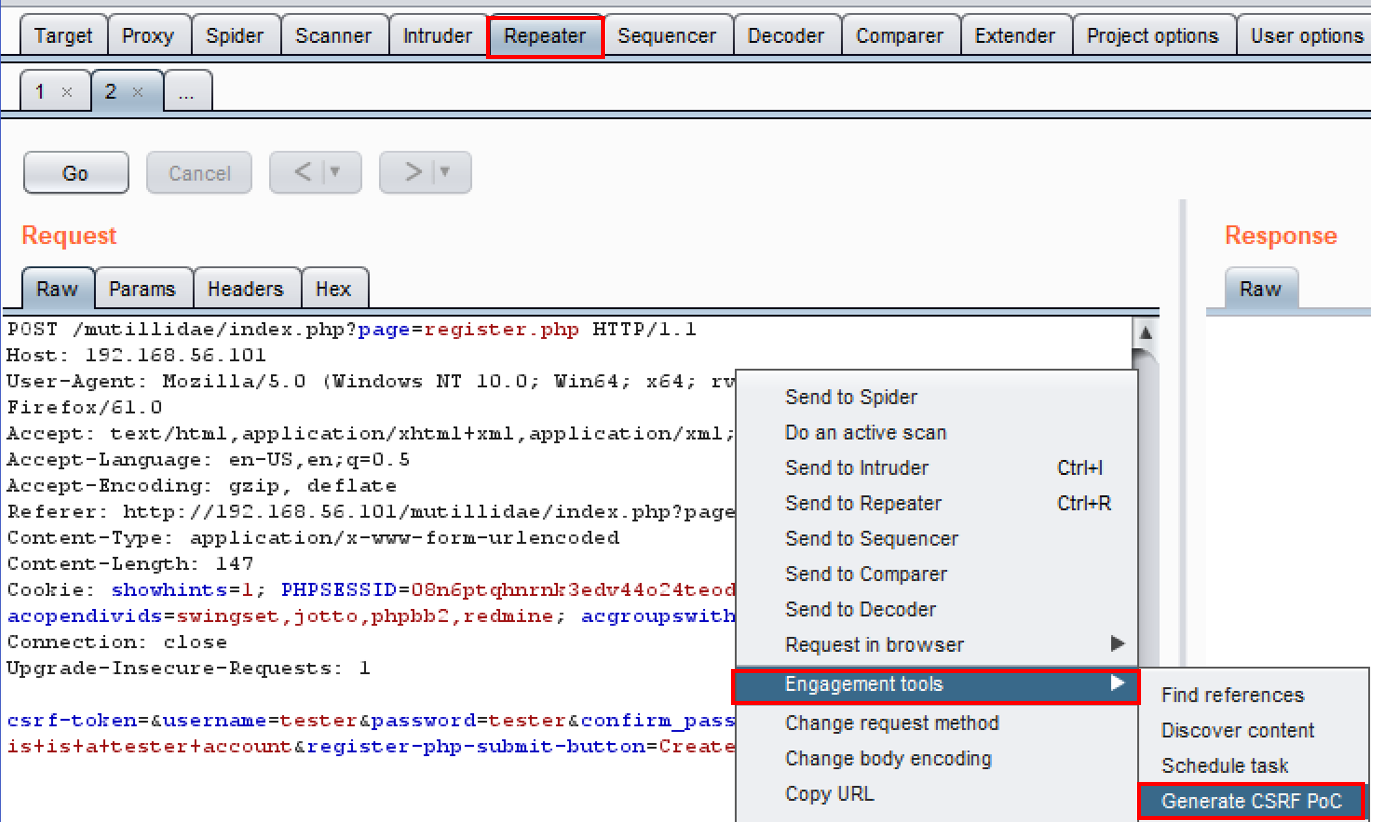Open the back history dropdown arrow
This screenshot has width=1374, height=822.
(x=335, y=173)
